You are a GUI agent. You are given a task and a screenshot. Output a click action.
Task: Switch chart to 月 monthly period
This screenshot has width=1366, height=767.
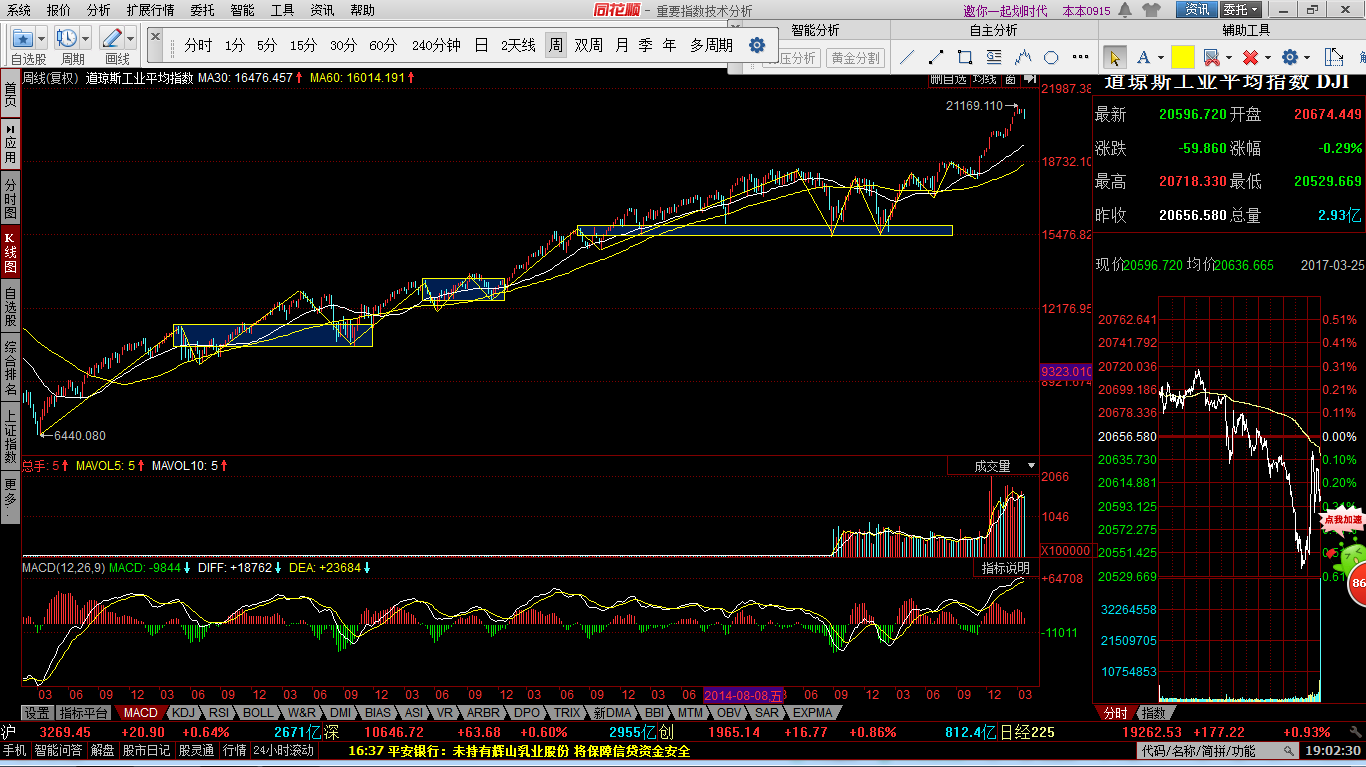pos(622,46)
